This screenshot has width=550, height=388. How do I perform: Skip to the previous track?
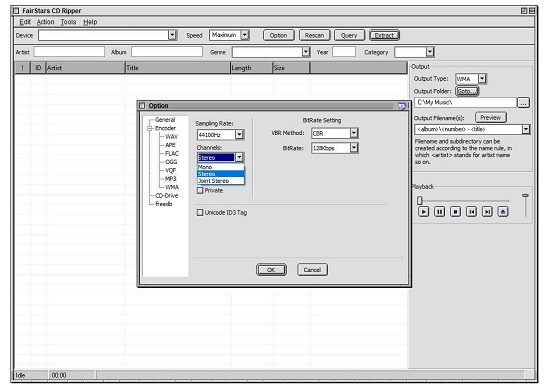pyautogui.click(x=471, y=212)
